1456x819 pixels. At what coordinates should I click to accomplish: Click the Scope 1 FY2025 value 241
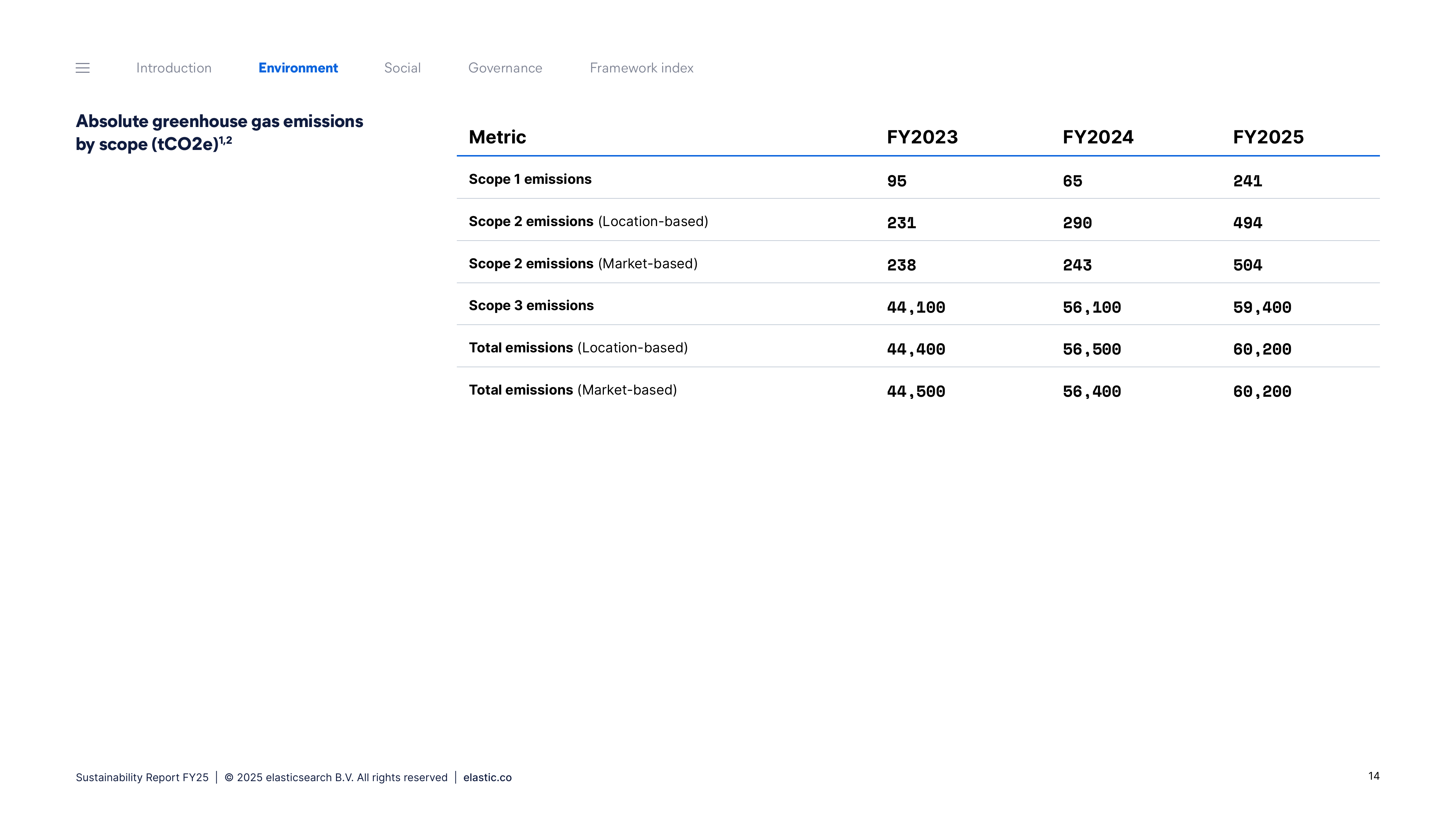1247,181
